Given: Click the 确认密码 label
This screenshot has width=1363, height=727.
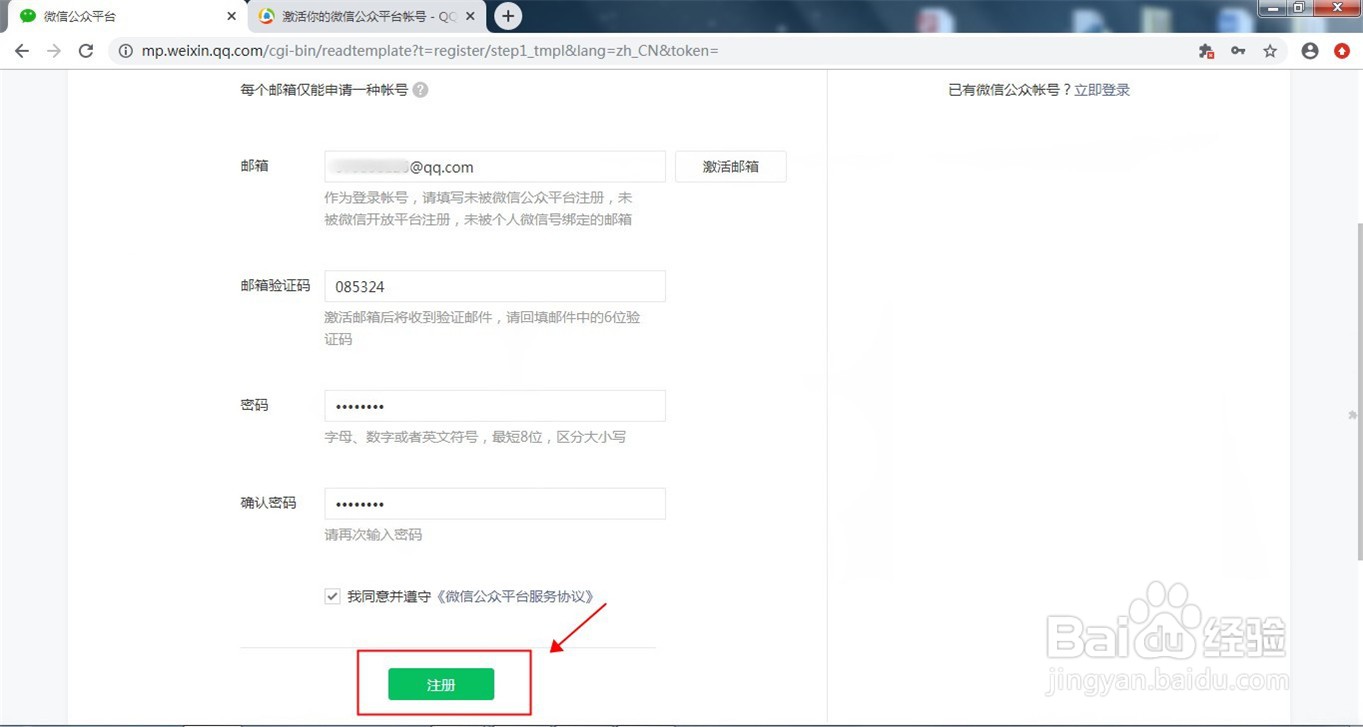Looking at the screenshot, I should [268, 503].
